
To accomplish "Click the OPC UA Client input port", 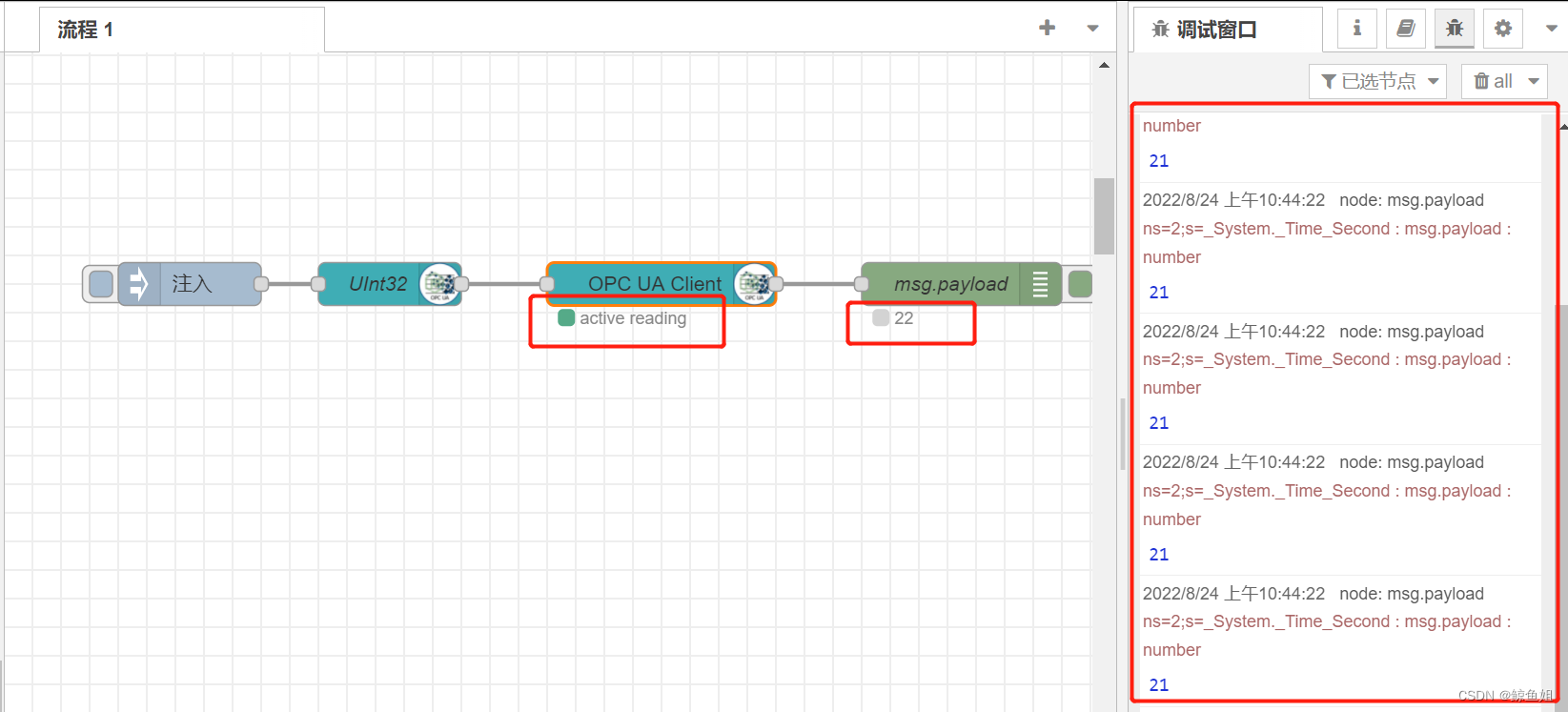I will pyautogui.click(x=547, y=283).
